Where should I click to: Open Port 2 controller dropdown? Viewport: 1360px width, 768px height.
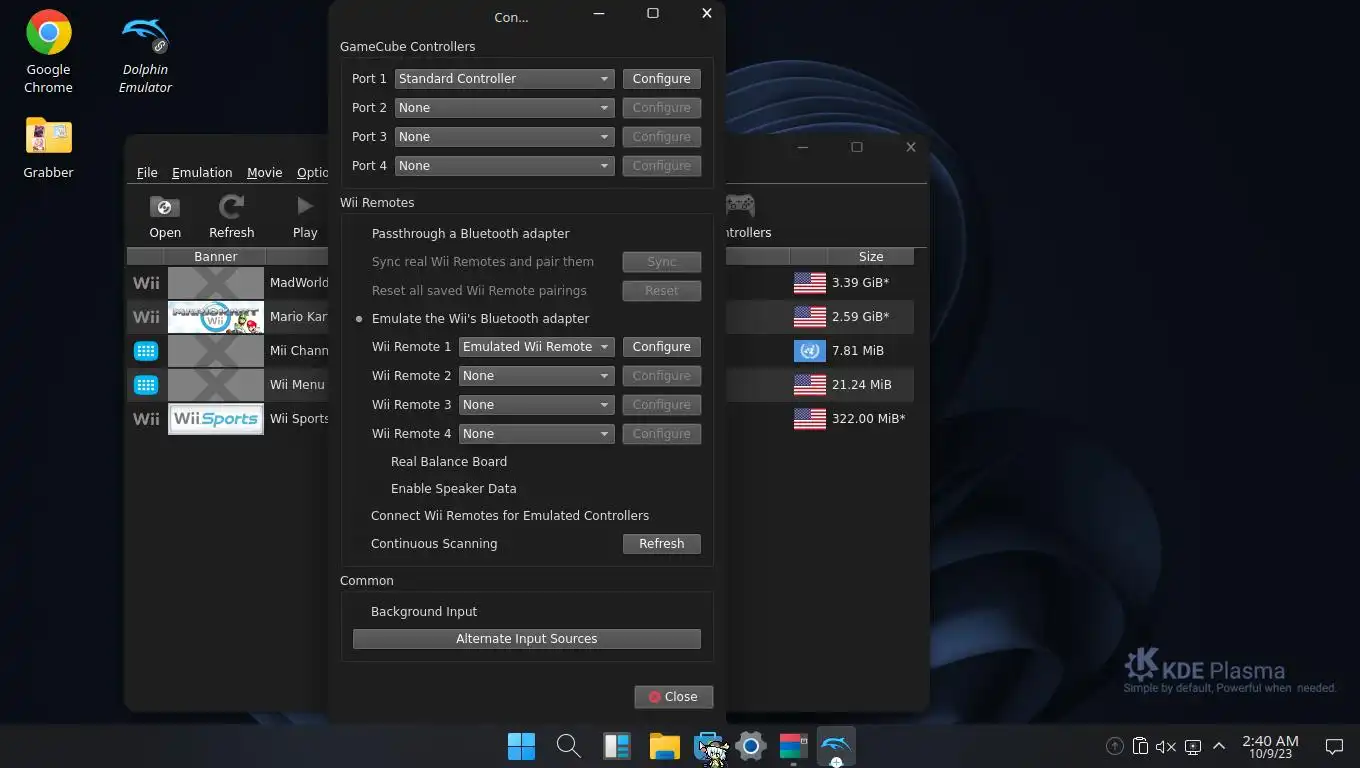click(504, 107)
